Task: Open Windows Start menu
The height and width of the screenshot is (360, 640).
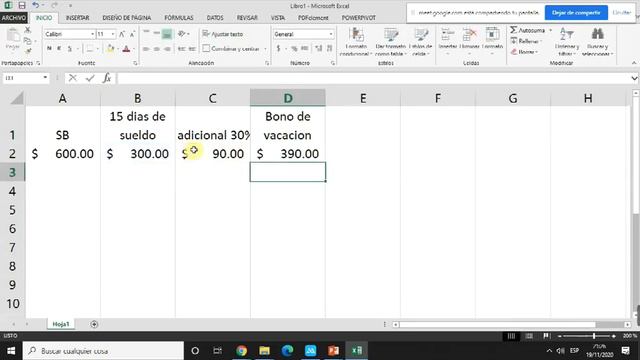Action: (x=11, y=351)
